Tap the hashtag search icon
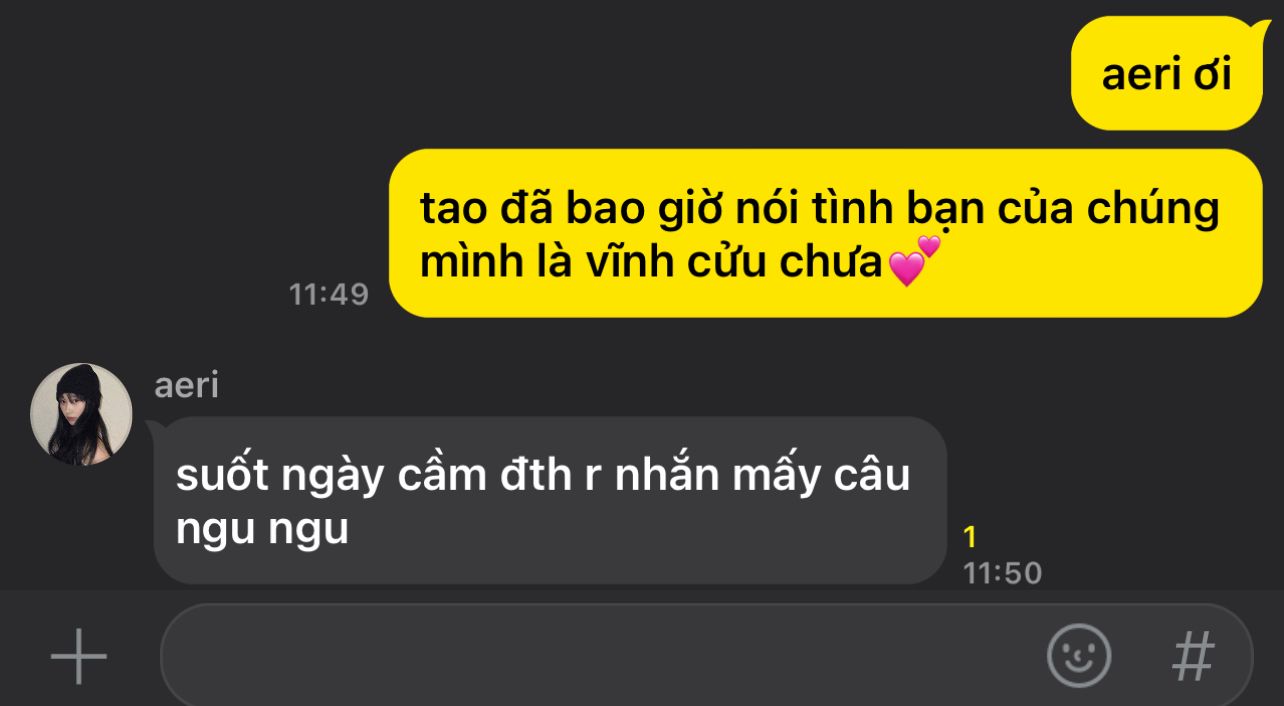Viewport: 1284px width, 706px height. pyautogui.click(x=1193, y=656)
